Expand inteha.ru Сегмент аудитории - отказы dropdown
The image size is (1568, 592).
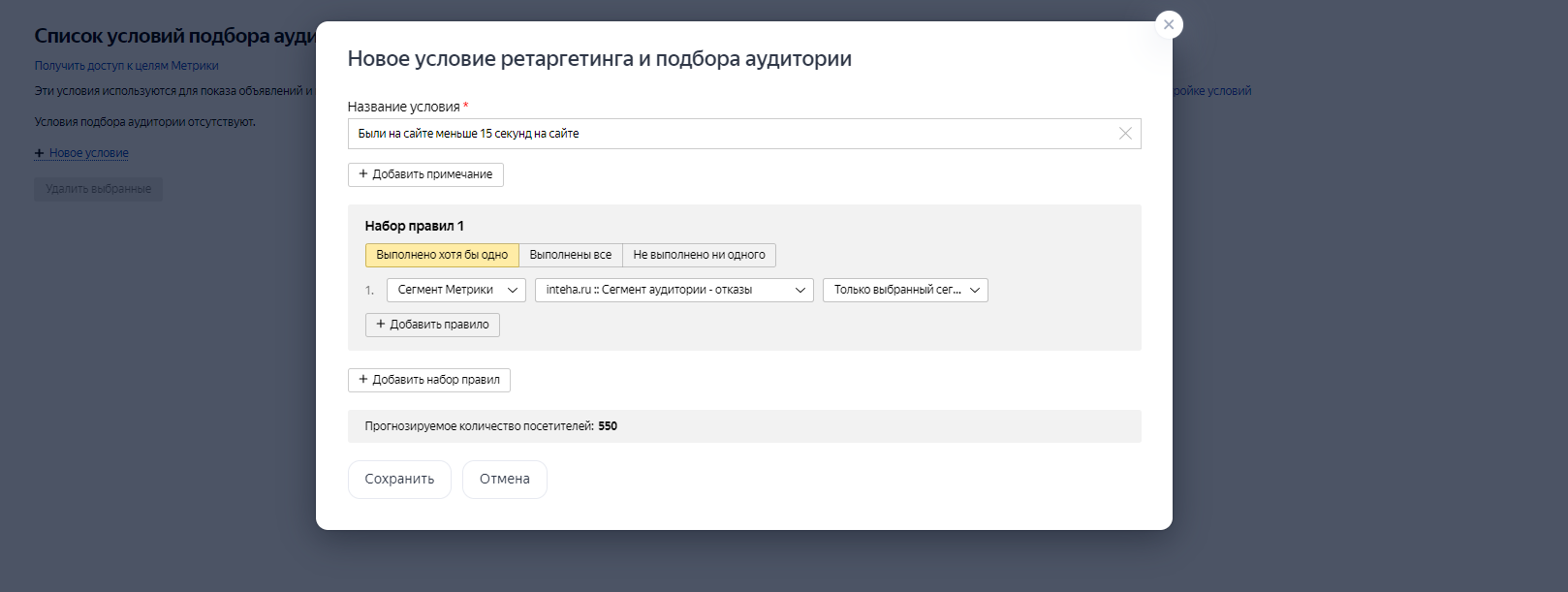point(674,290)
